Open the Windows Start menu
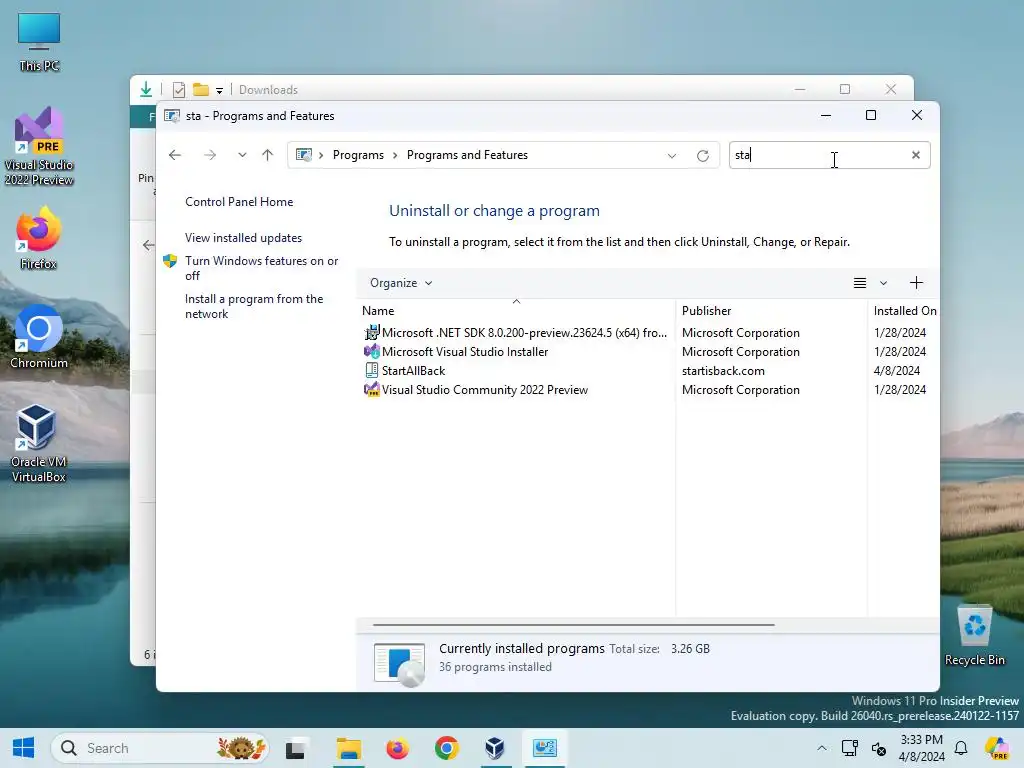1024x768 pixels. pos(24,748)
